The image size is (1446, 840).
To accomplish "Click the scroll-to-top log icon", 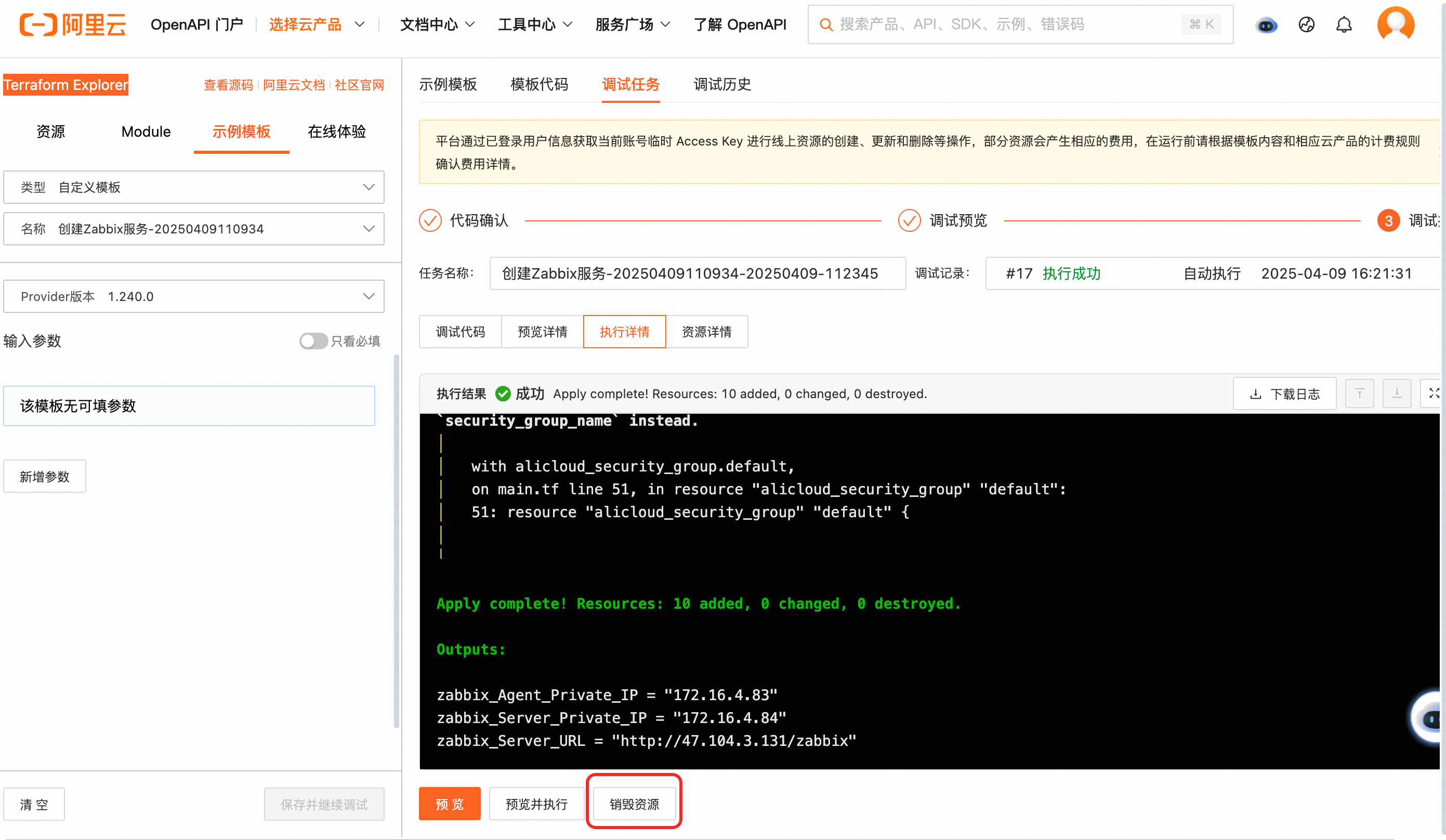I will (x=1359, y=393).
